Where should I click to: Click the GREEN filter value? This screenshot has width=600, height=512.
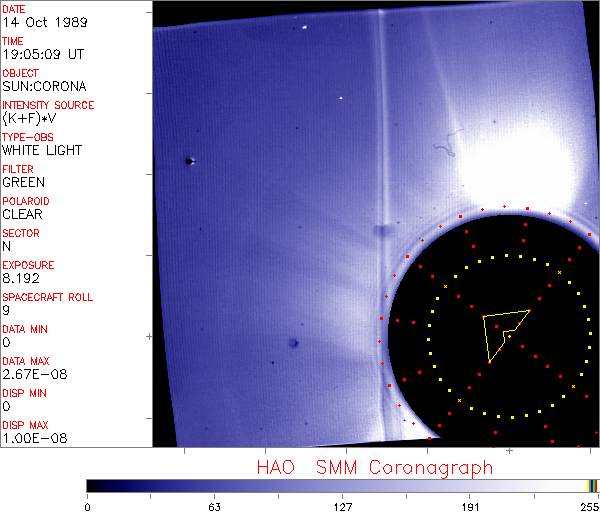pos(23,182)
